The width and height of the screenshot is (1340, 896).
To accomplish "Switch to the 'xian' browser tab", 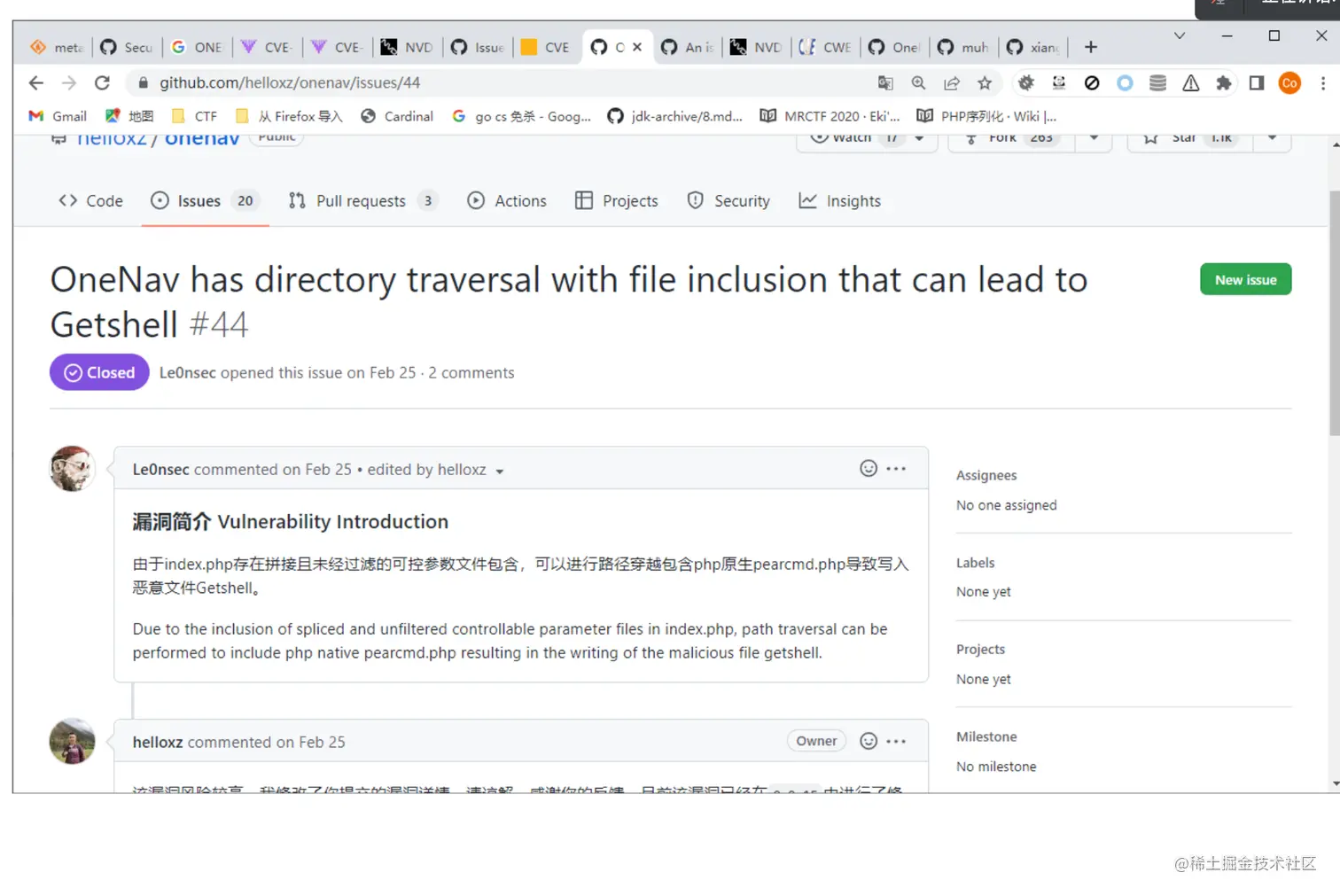I will (1033, 47).
